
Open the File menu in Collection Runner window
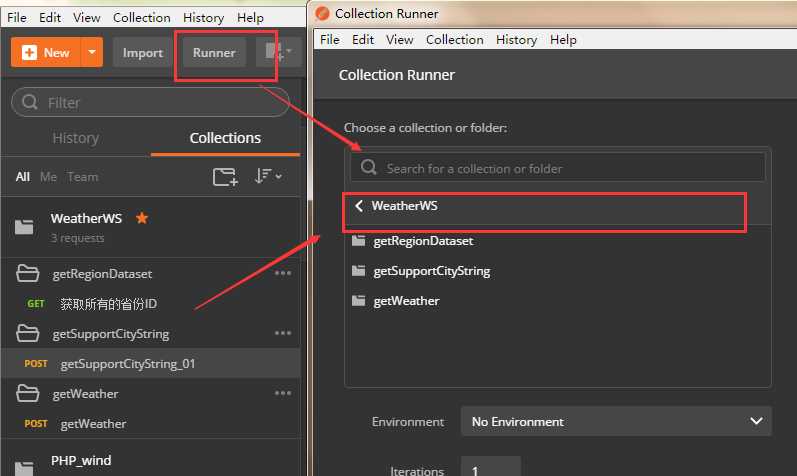(329, 40)
